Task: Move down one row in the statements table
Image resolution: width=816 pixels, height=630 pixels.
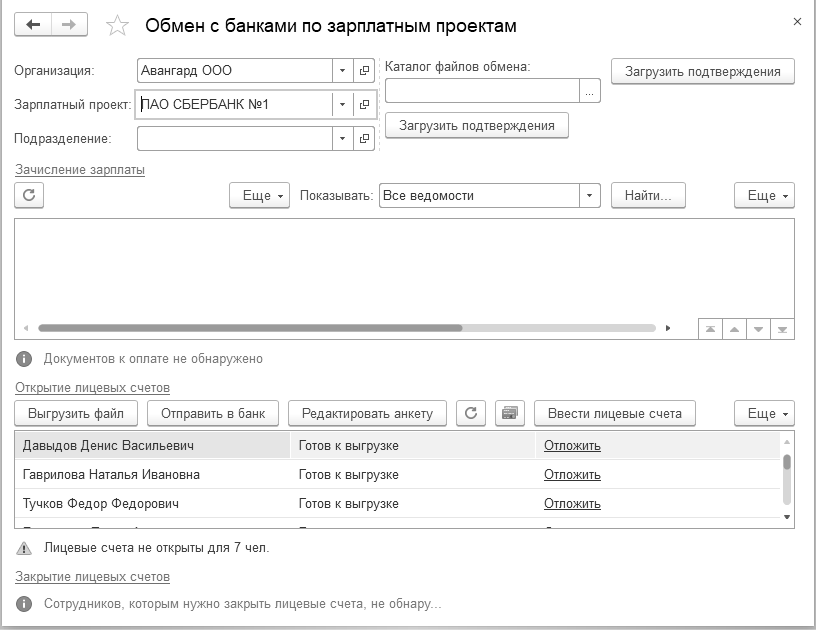Action: [758, 329]
